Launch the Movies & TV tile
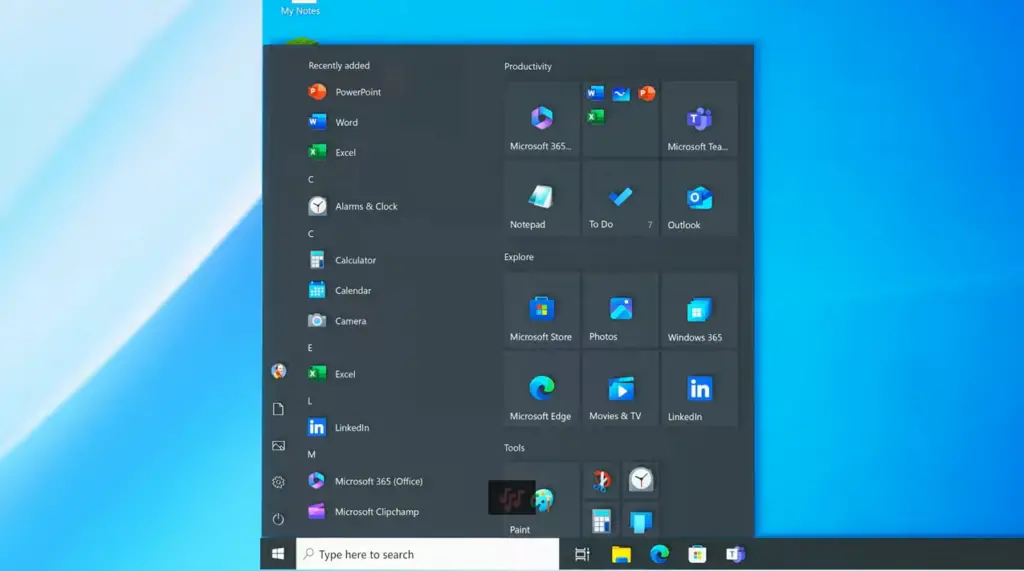Screen dimensions: 1024x571 click(620, 389)
